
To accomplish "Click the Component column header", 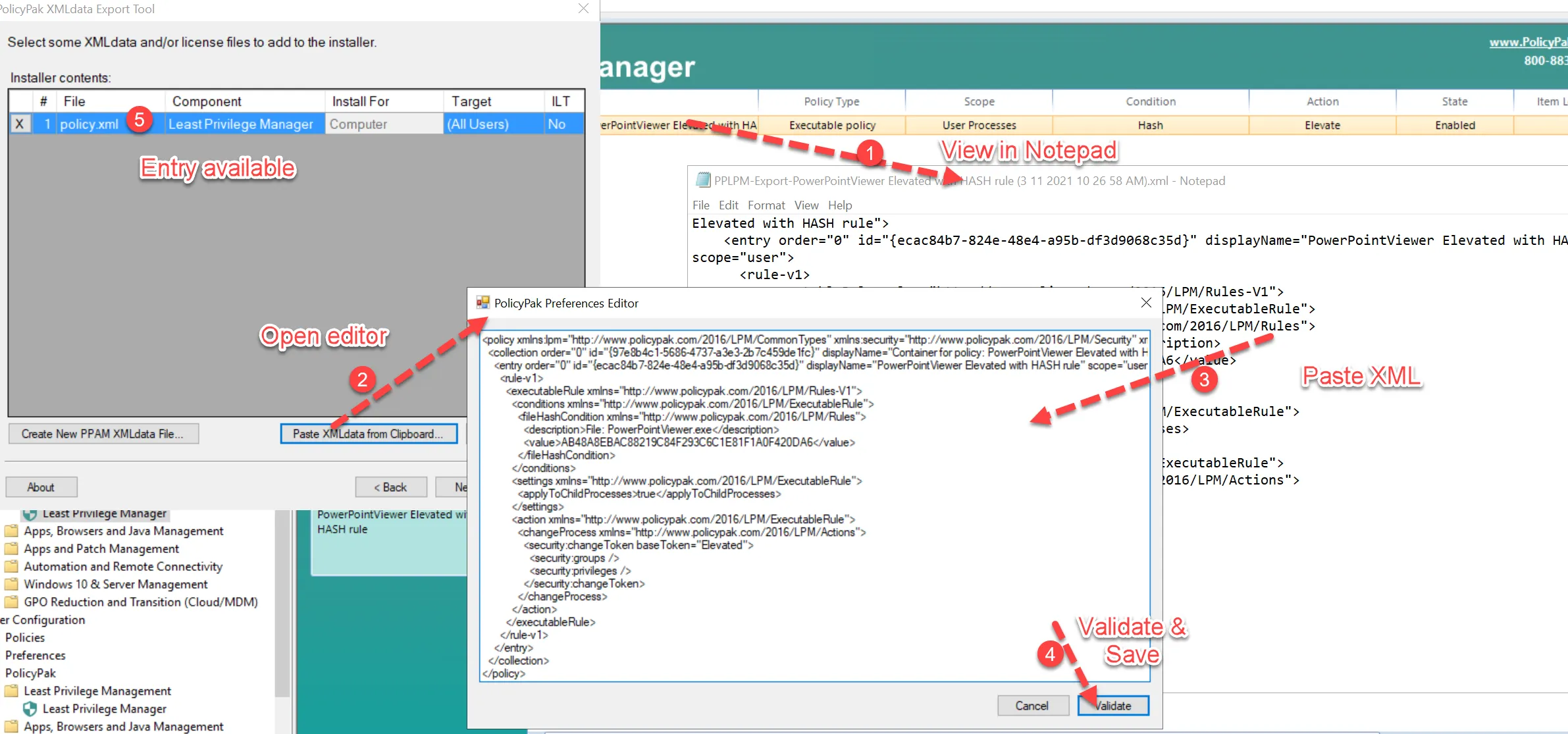I will point(244,101).
